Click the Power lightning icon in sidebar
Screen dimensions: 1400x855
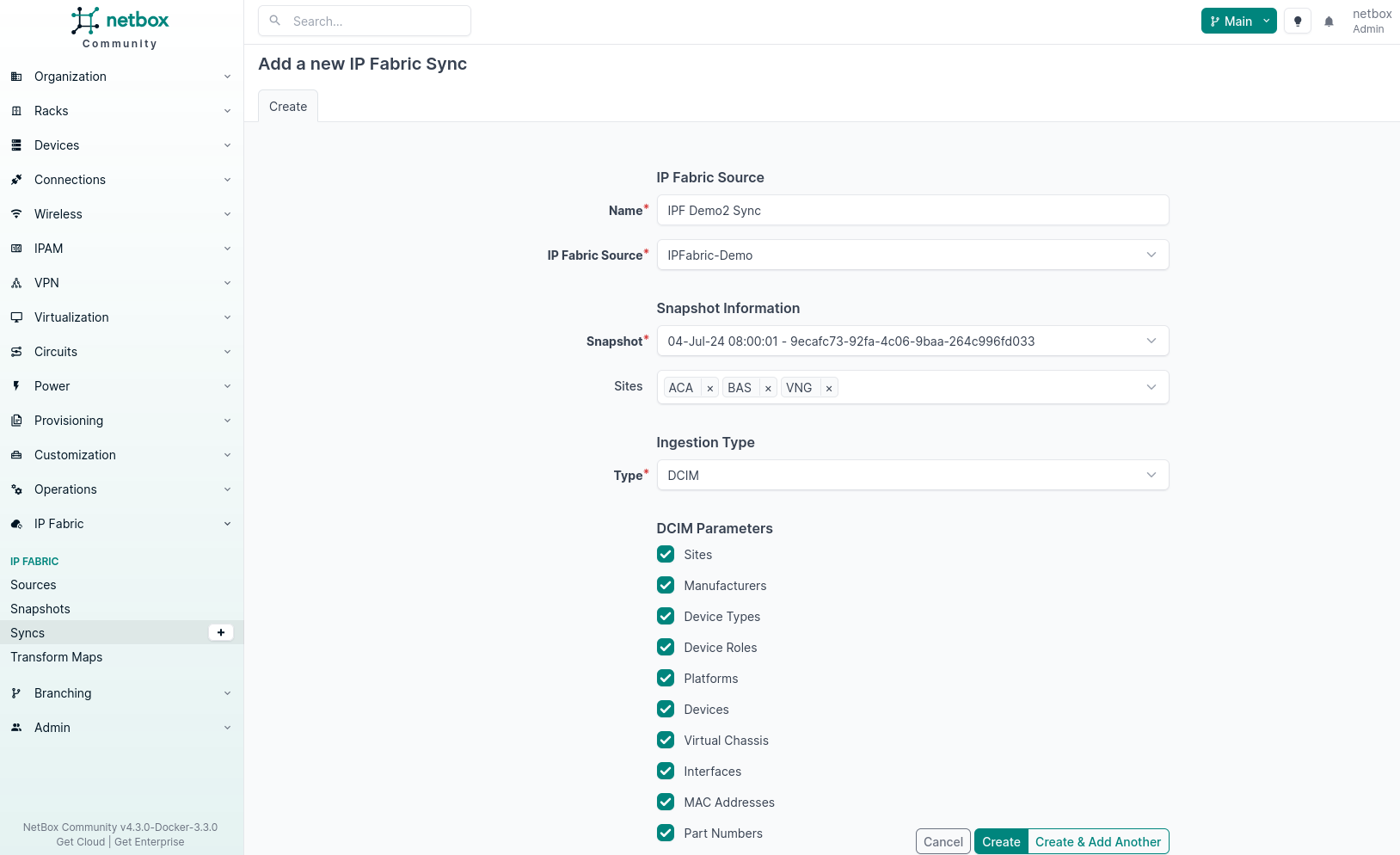(16, 386)
